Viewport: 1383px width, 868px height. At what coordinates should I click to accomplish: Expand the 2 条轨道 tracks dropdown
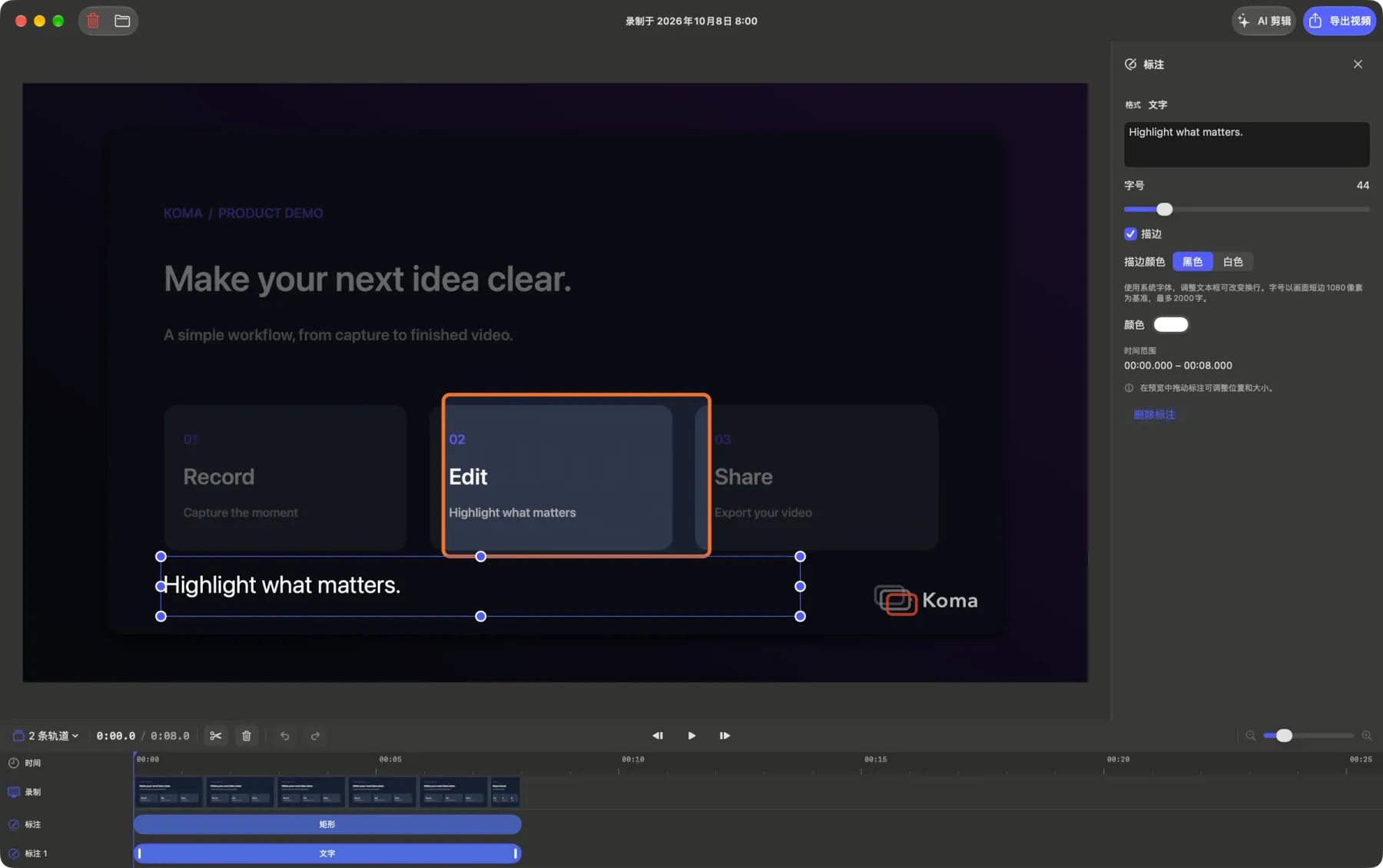click(x=46, y=736)
